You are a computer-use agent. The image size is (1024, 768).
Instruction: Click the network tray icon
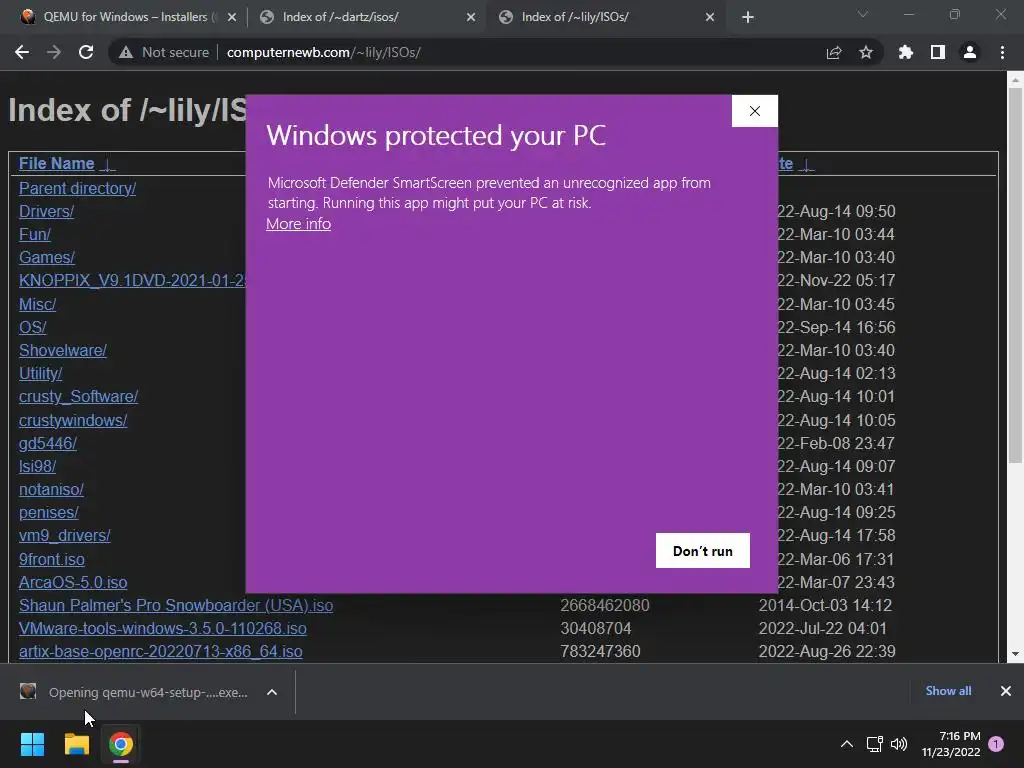[874, 744]
